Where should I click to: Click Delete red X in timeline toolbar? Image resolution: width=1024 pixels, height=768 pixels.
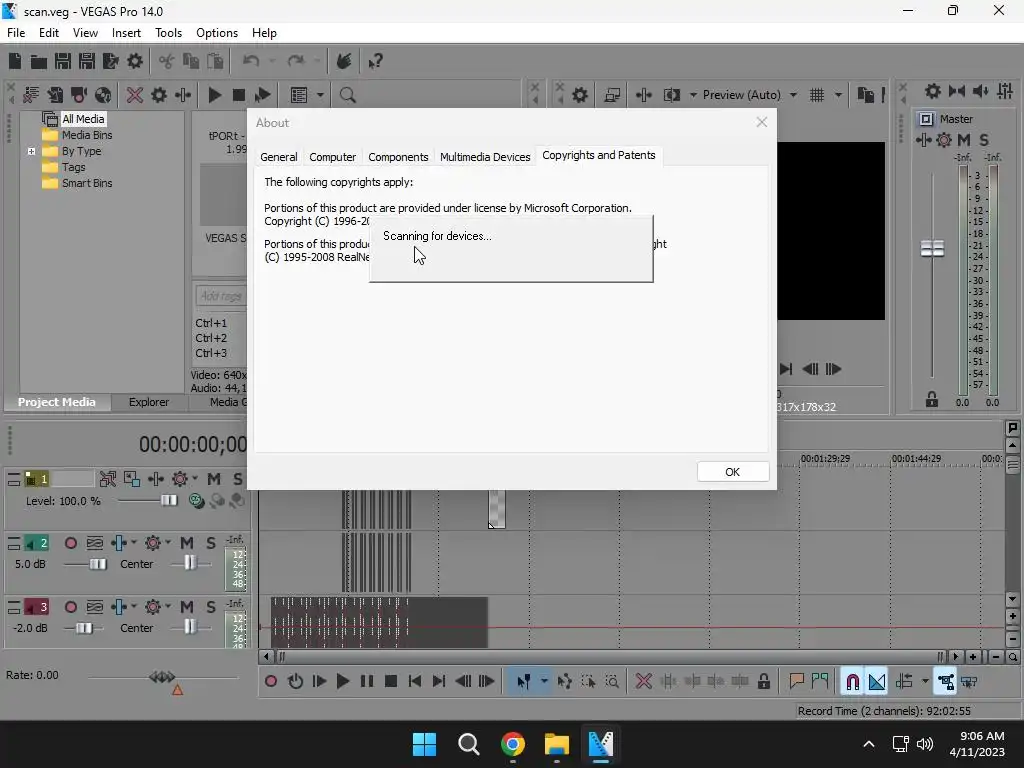point(644,682)
